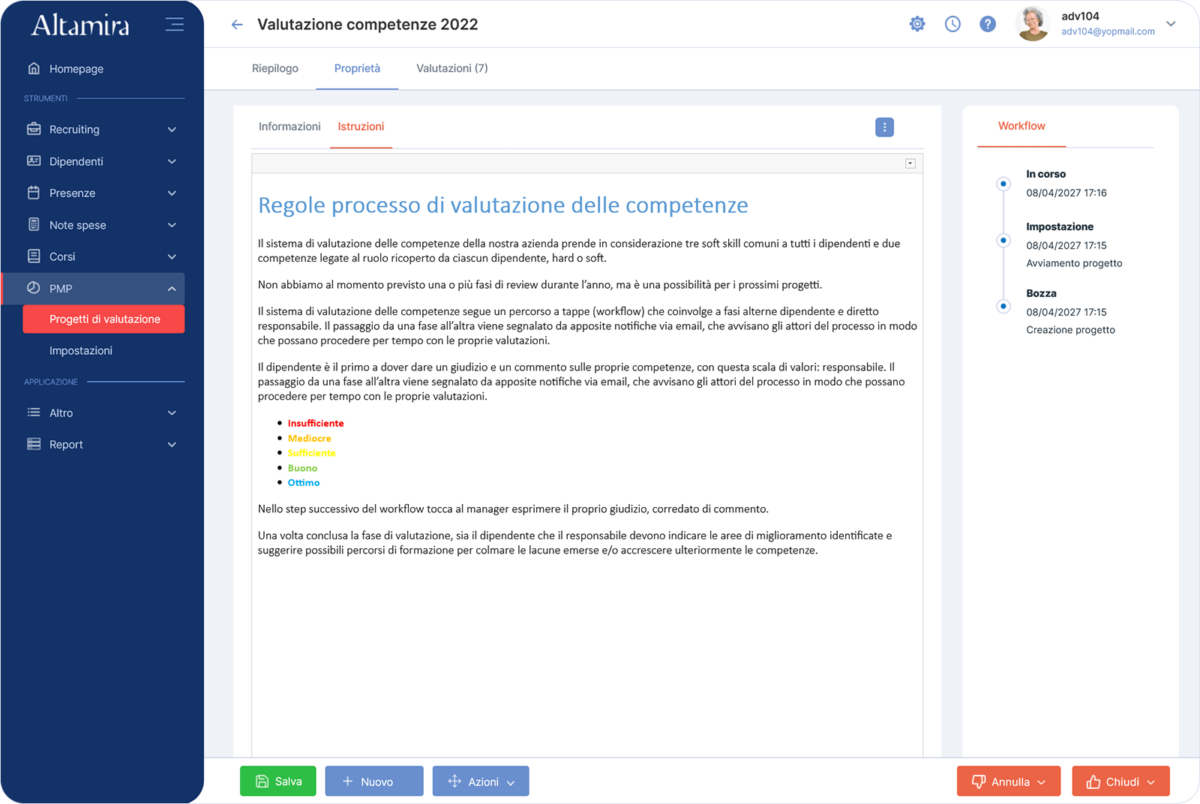Click the Altro list icon
The width and height of the screenshot is (1200, 804).
(34, 413)
